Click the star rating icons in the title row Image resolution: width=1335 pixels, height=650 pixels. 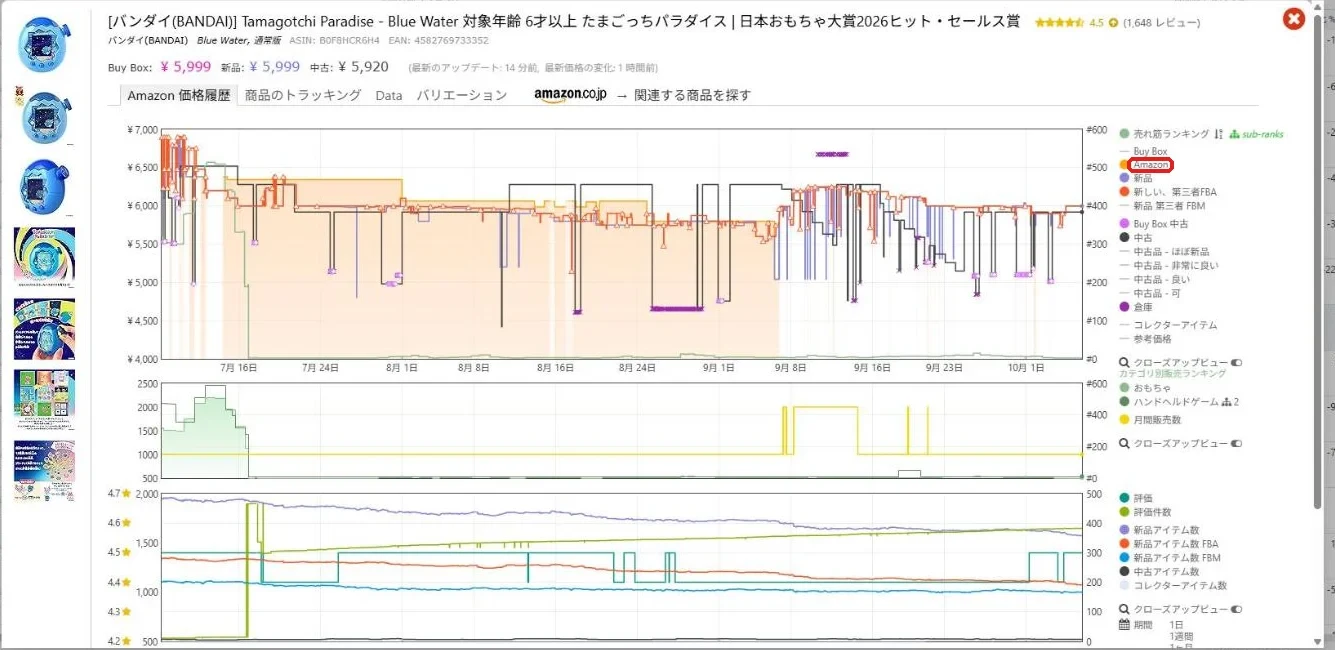1059,22
